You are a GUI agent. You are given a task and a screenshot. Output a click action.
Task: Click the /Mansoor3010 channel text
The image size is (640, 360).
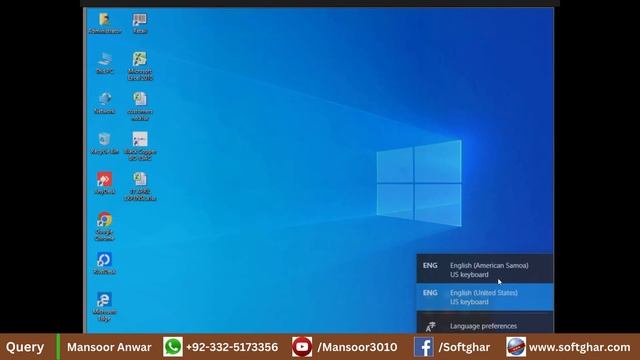tap(358, 347)
